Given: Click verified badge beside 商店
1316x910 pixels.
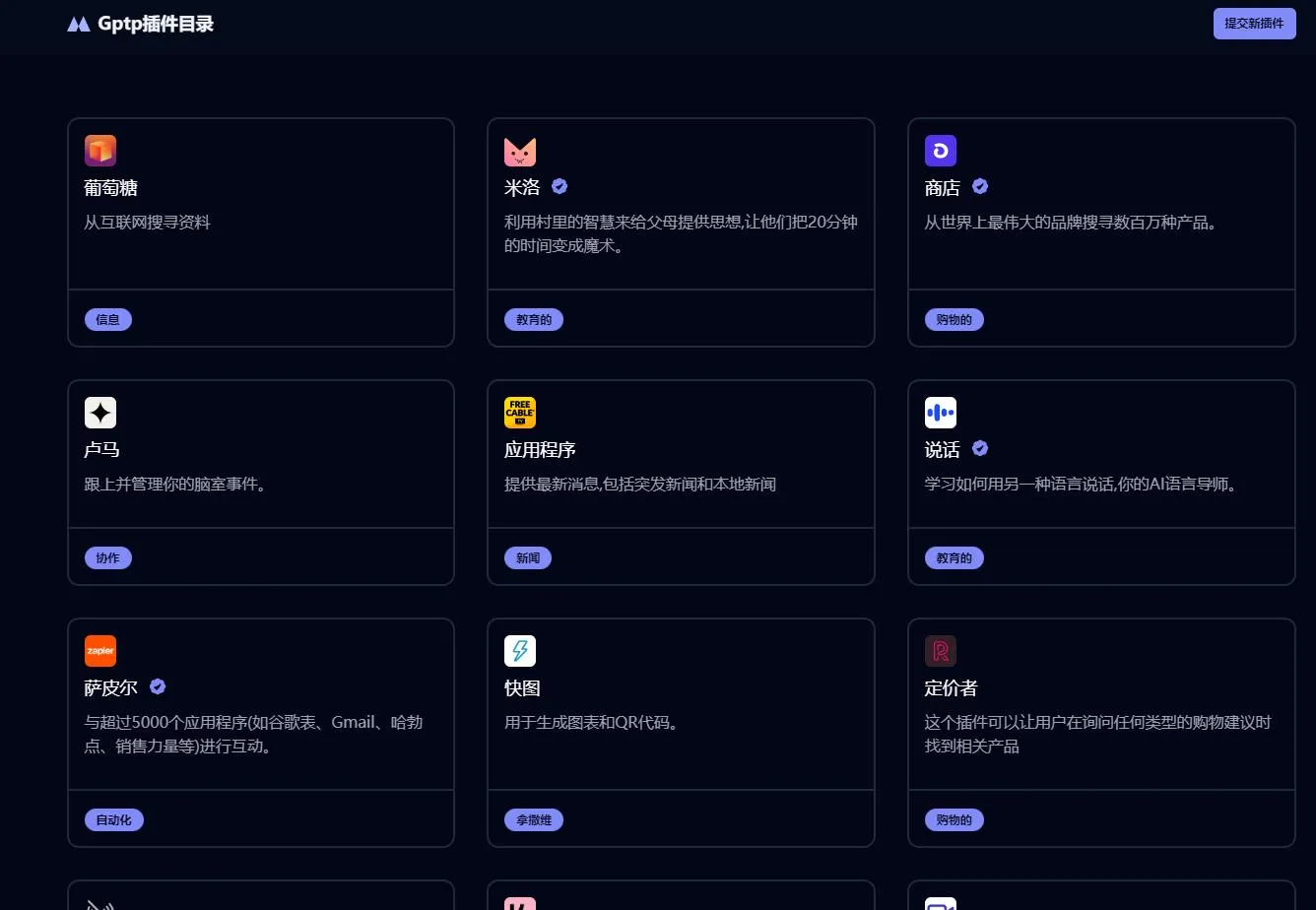Looking at the screenshot, I should coord(980,186).
